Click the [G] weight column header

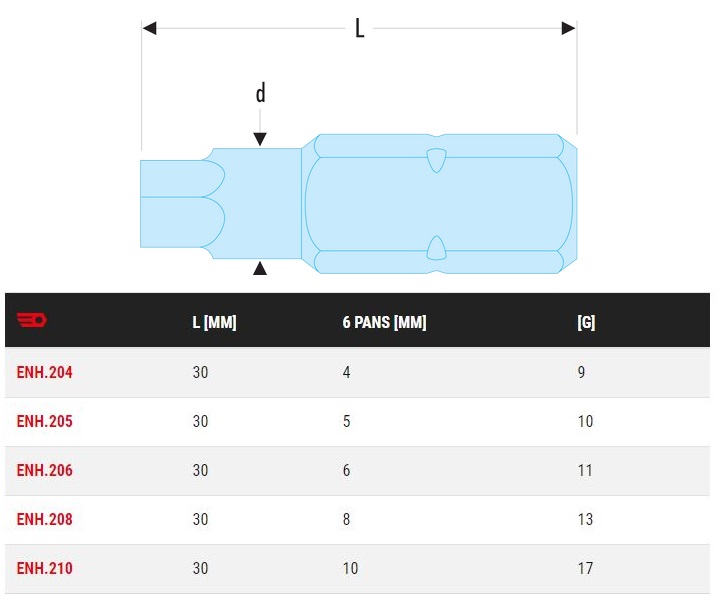[x=586, y=322]
